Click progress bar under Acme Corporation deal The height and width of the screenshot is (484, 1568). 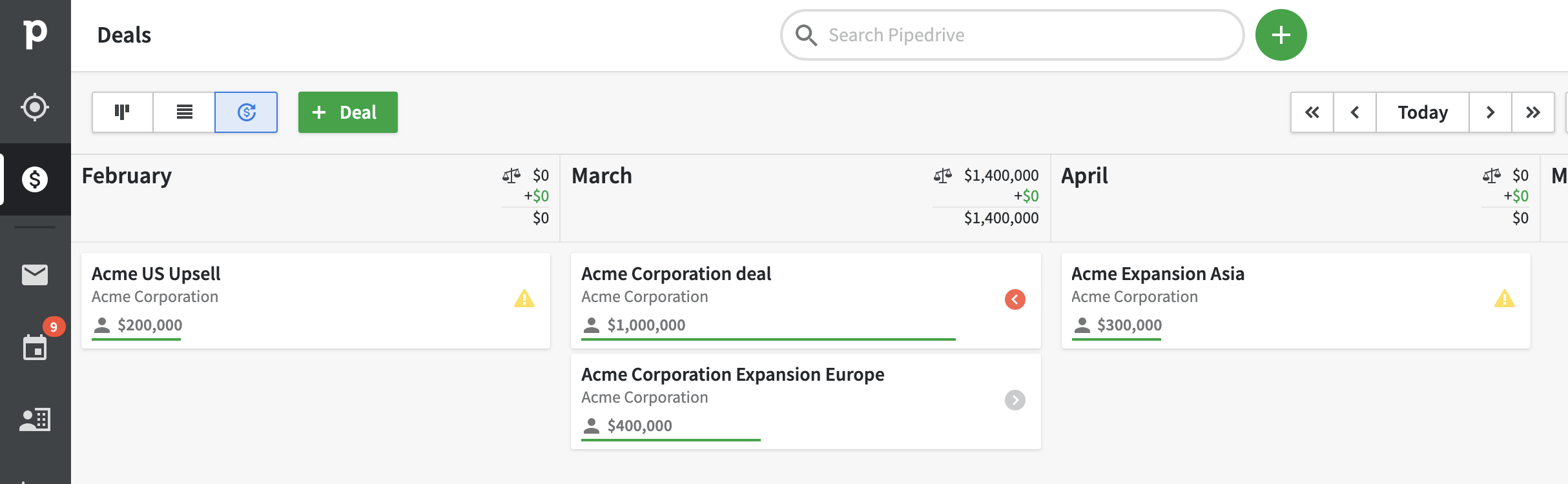click(x=768, y=339)
